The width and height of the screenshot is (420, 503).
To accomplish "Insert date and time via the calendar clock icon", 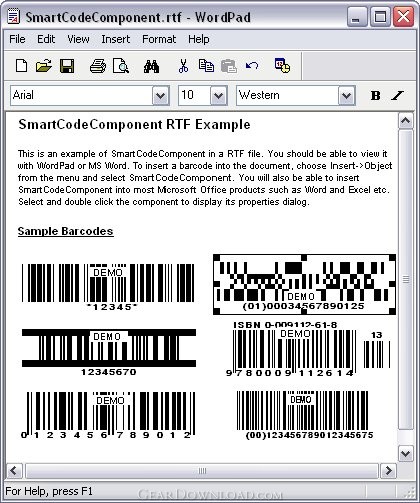I will coord(282,65).
